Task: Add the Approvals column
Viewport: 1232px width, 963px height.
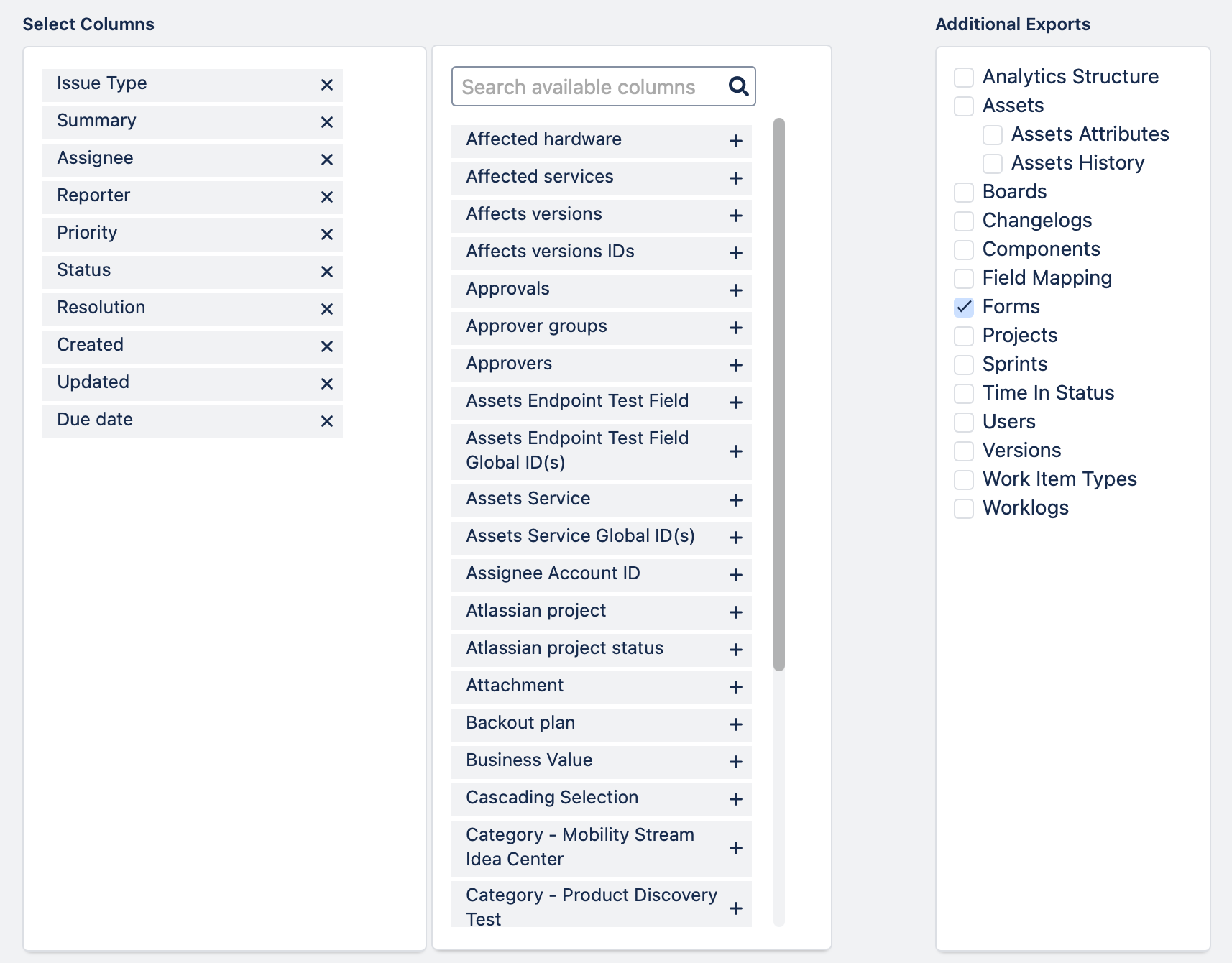Action: point(735,290)
